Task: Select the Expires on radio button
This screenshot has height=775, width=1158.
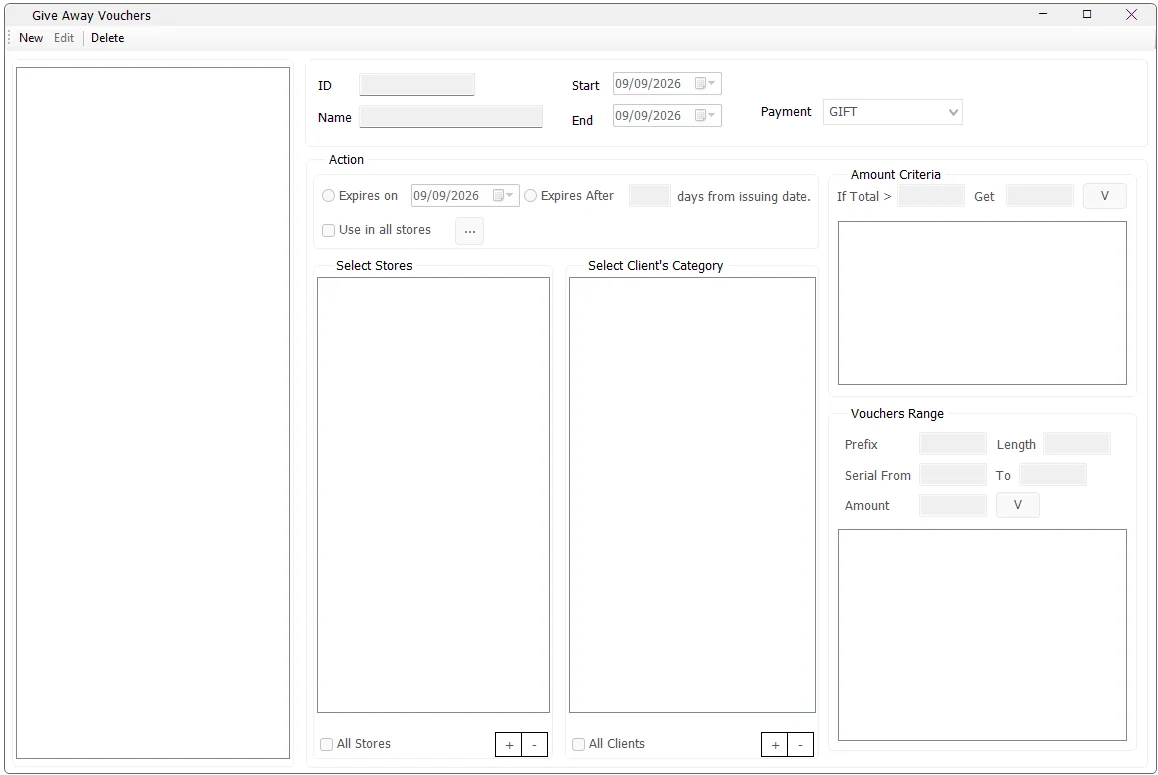Action: (x=329, y=196)
